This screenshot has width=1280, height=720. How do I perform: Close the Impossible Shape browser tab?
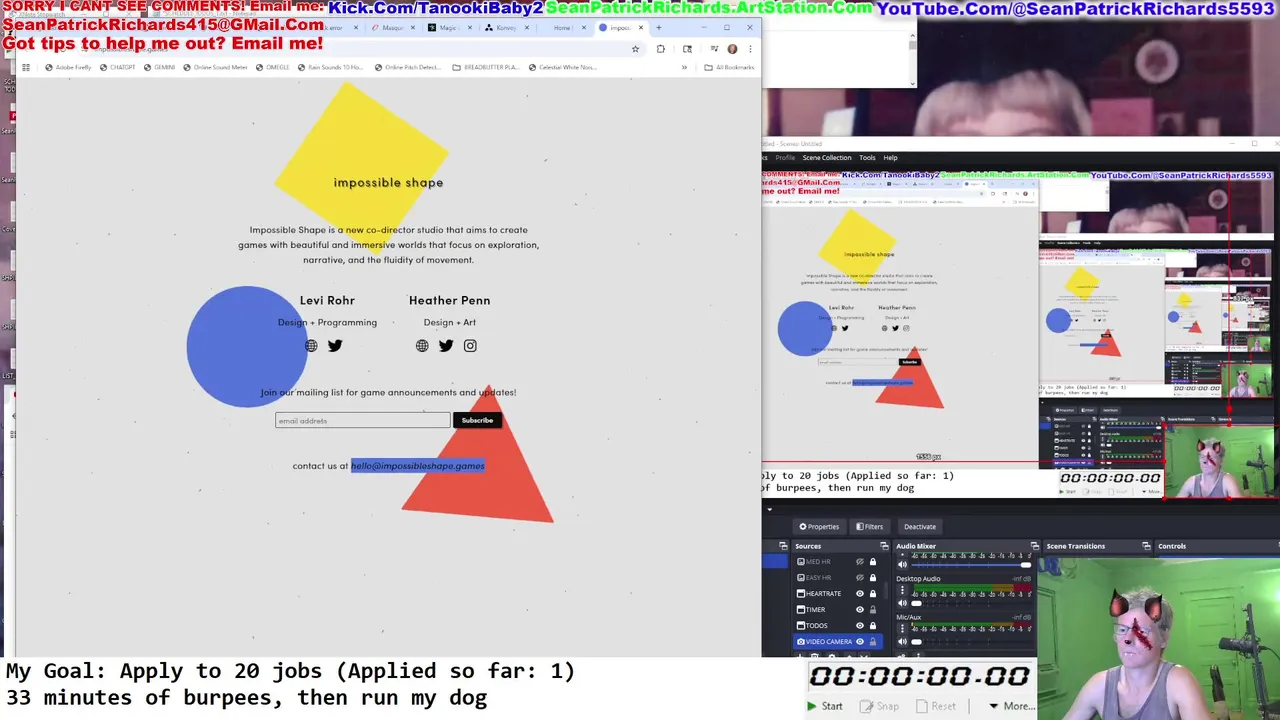tap(641, 28)
